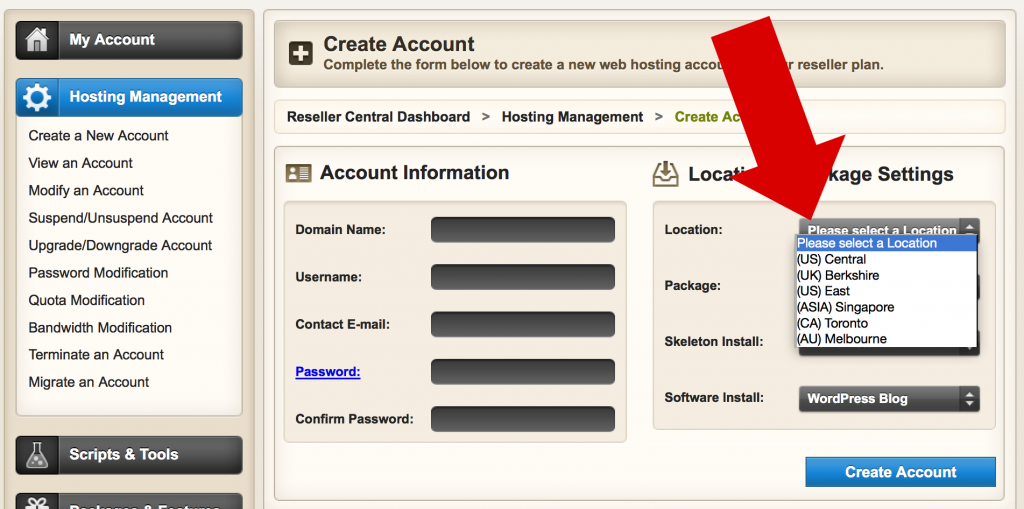Click the Scripts & Tools flask icon
The height and width of the screenshot is (509, 1024).
coord(37,455)
